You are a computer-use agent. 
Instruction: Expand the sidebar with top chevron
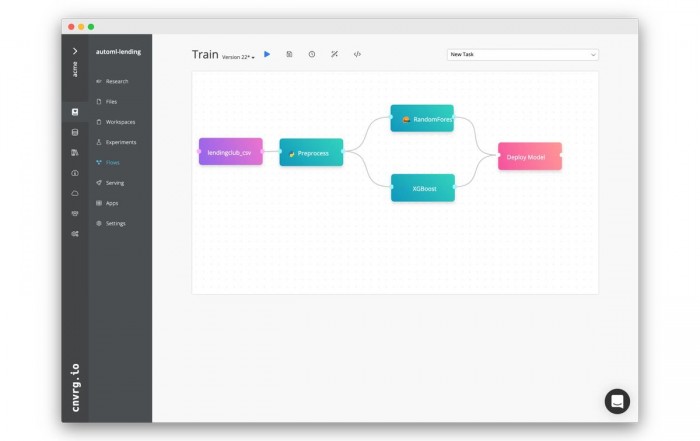pyautogui.click(x=75, y=50)
